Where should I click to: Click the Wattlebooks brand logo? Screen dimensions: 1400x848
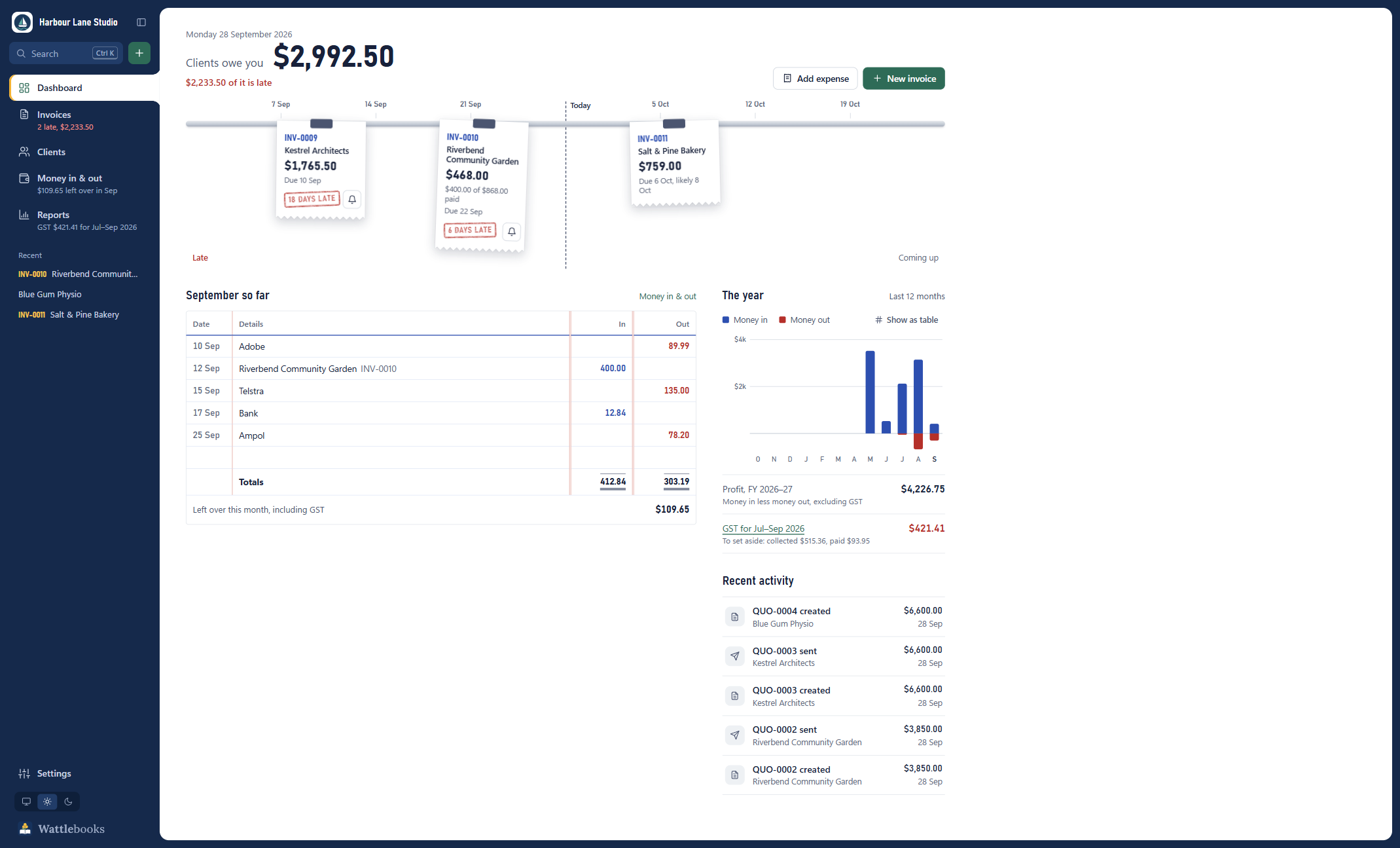(x=62, y=828)
